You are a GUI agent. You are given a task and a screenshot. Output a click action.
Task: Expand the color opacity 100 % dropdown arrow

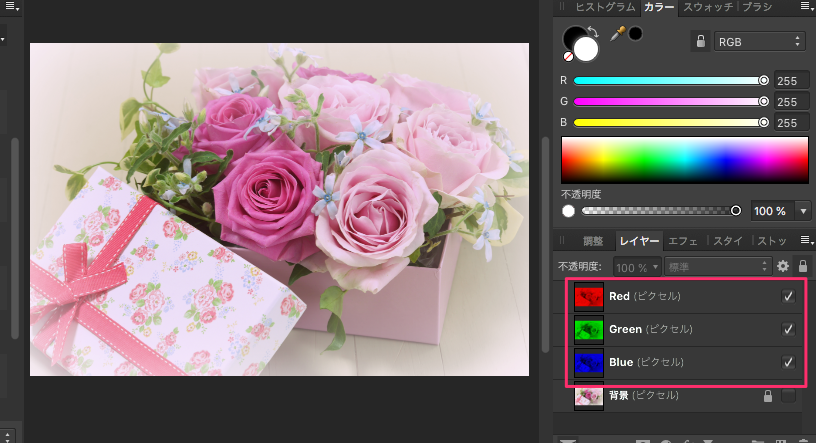(x=803, y=211)
